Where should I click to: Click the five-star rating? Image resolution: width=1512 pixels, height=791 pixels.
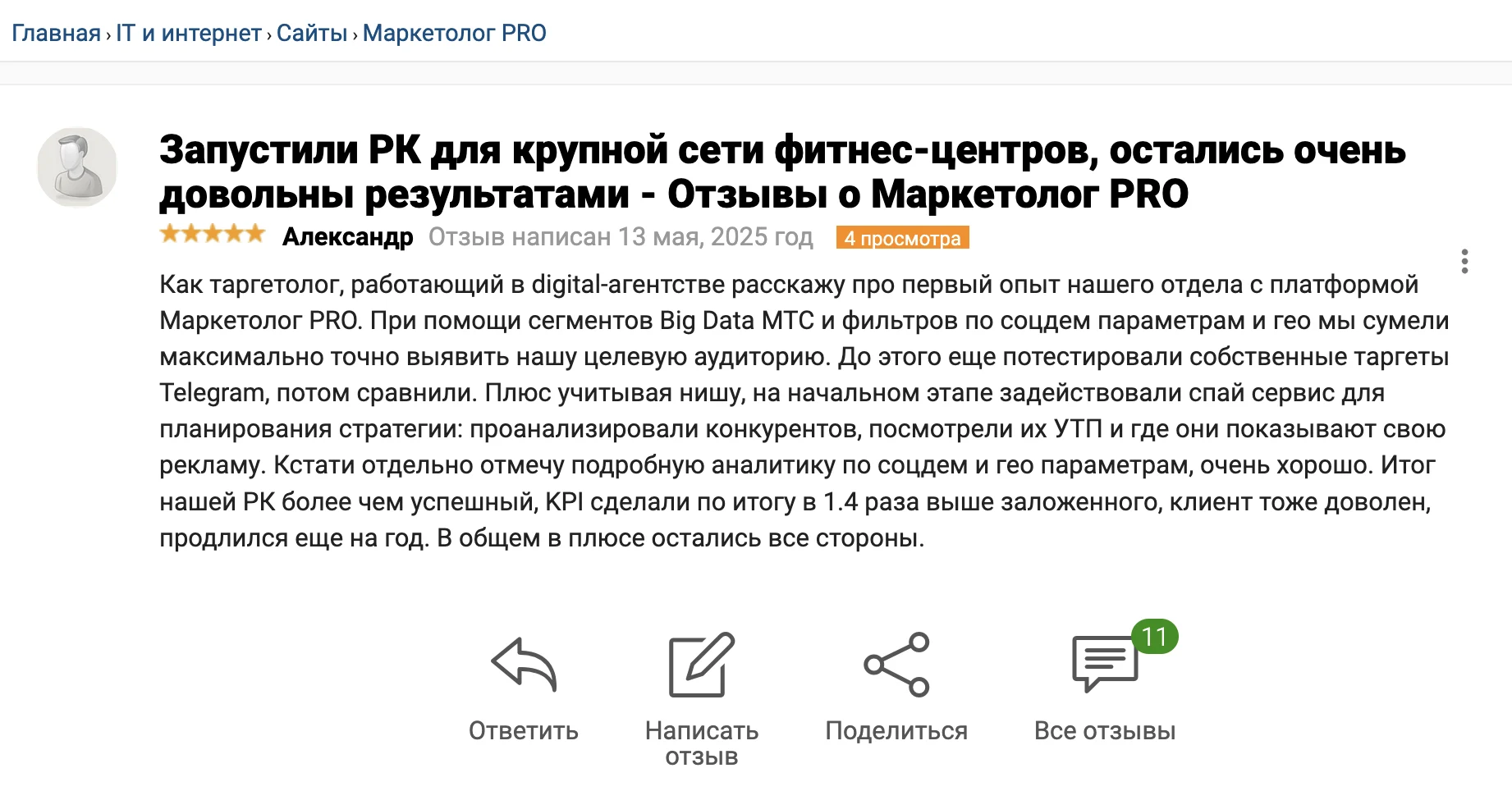[213, 235]
